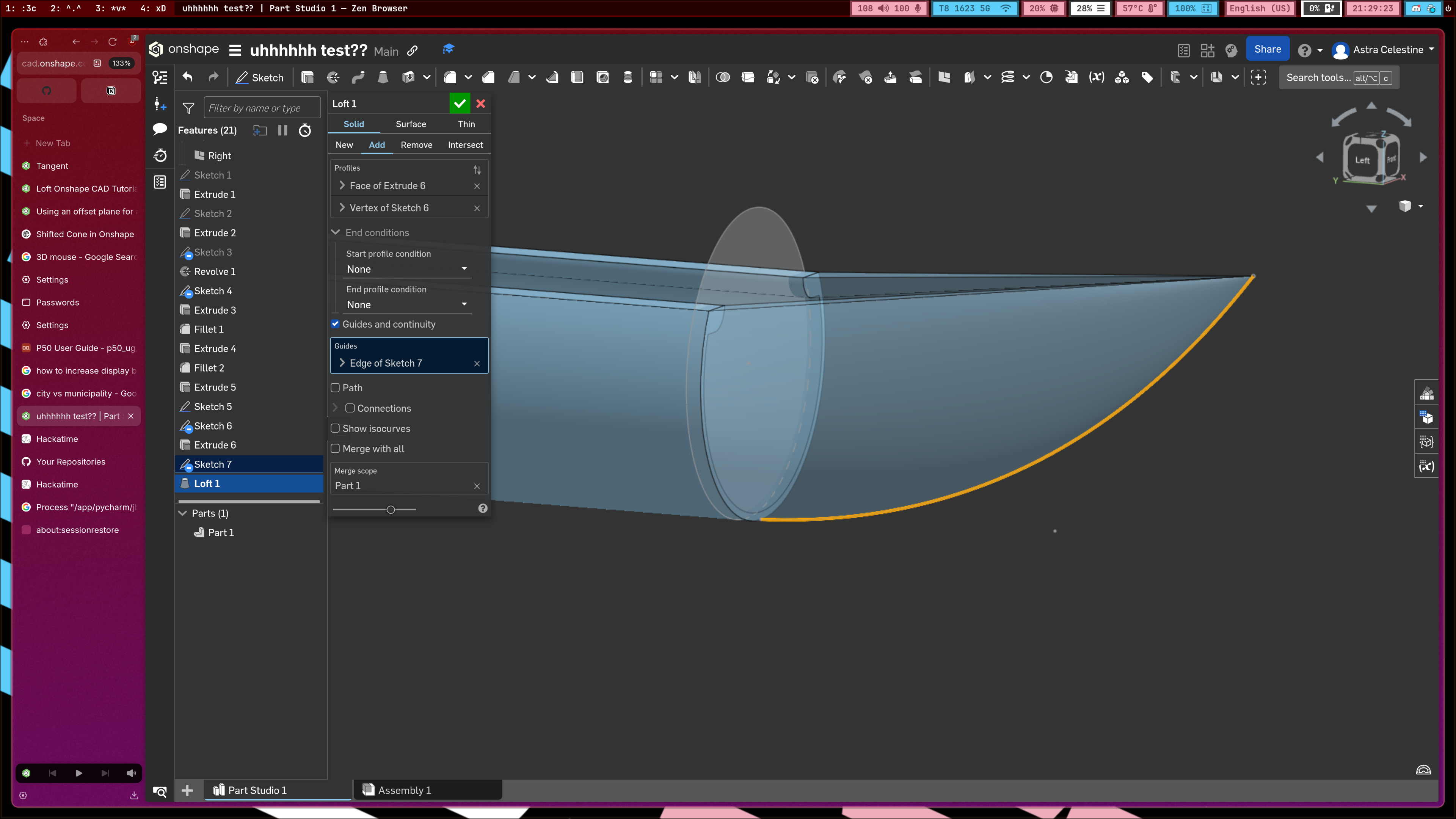Click the Boolean tool icon
The image size is (1456, 819).
(x=722, y=77)
